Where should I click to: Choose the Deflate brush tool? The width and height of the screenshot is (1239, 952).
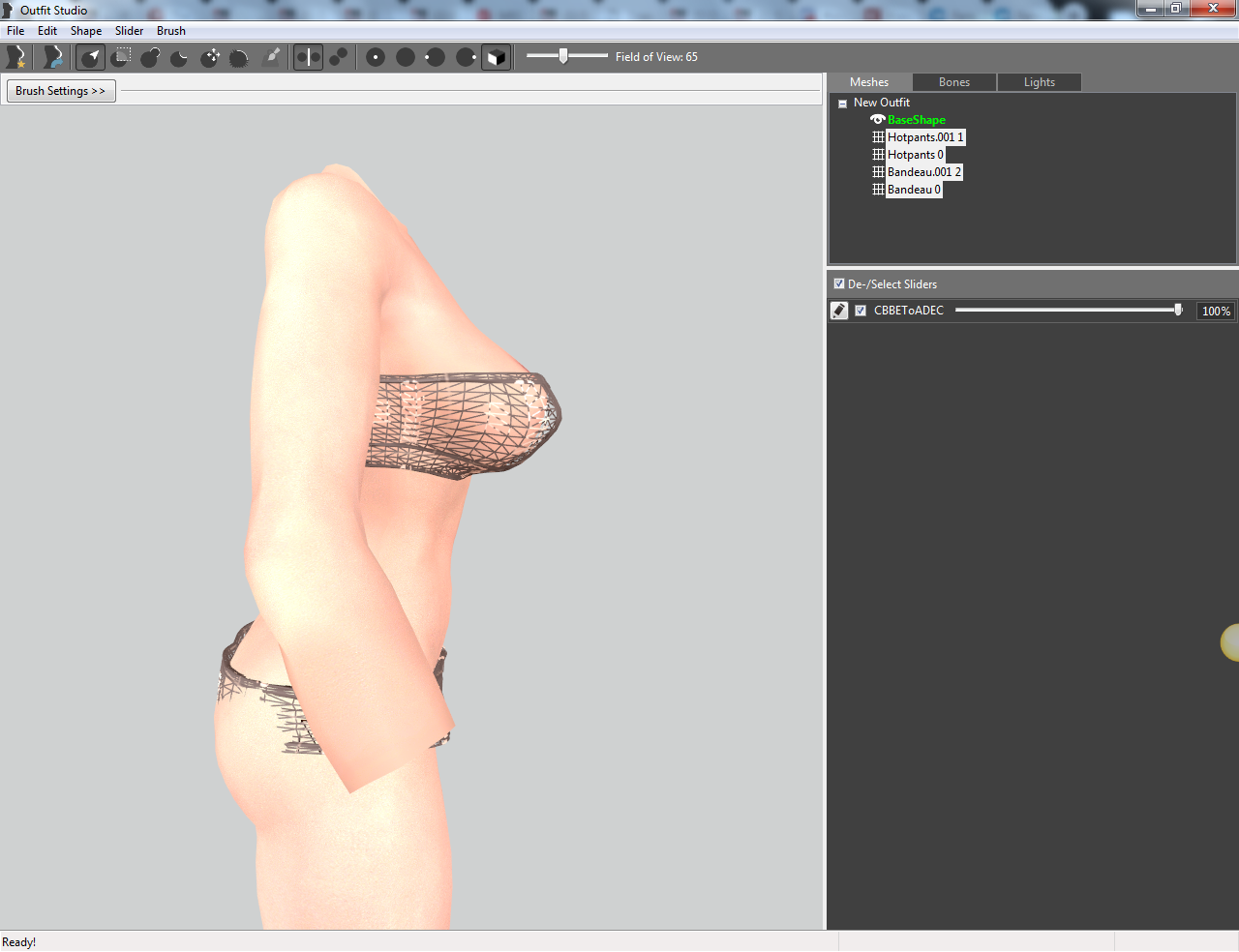click(179, 57)
